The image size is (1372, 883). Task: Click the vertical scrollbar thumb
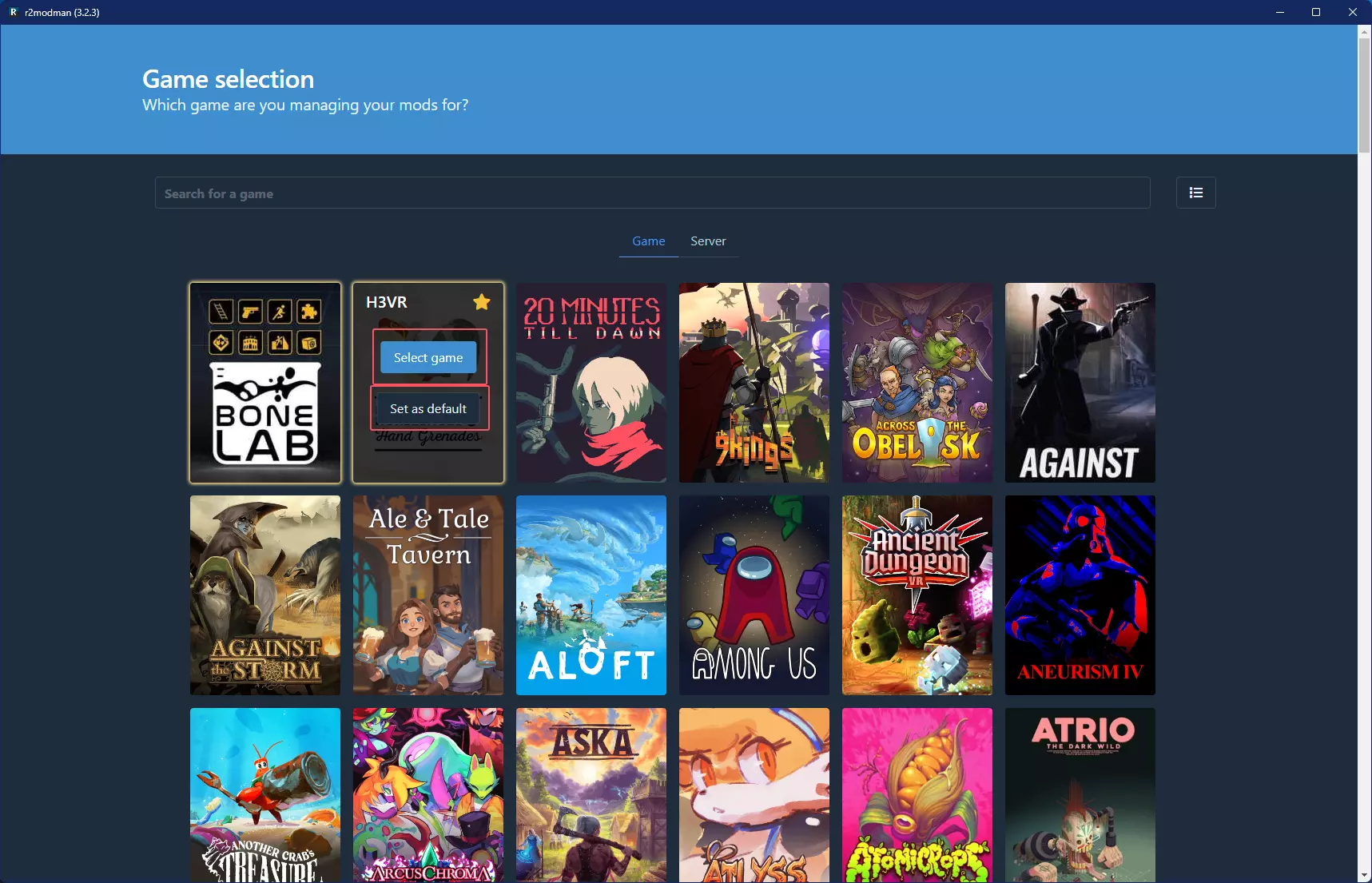[x=1365, y=95]
